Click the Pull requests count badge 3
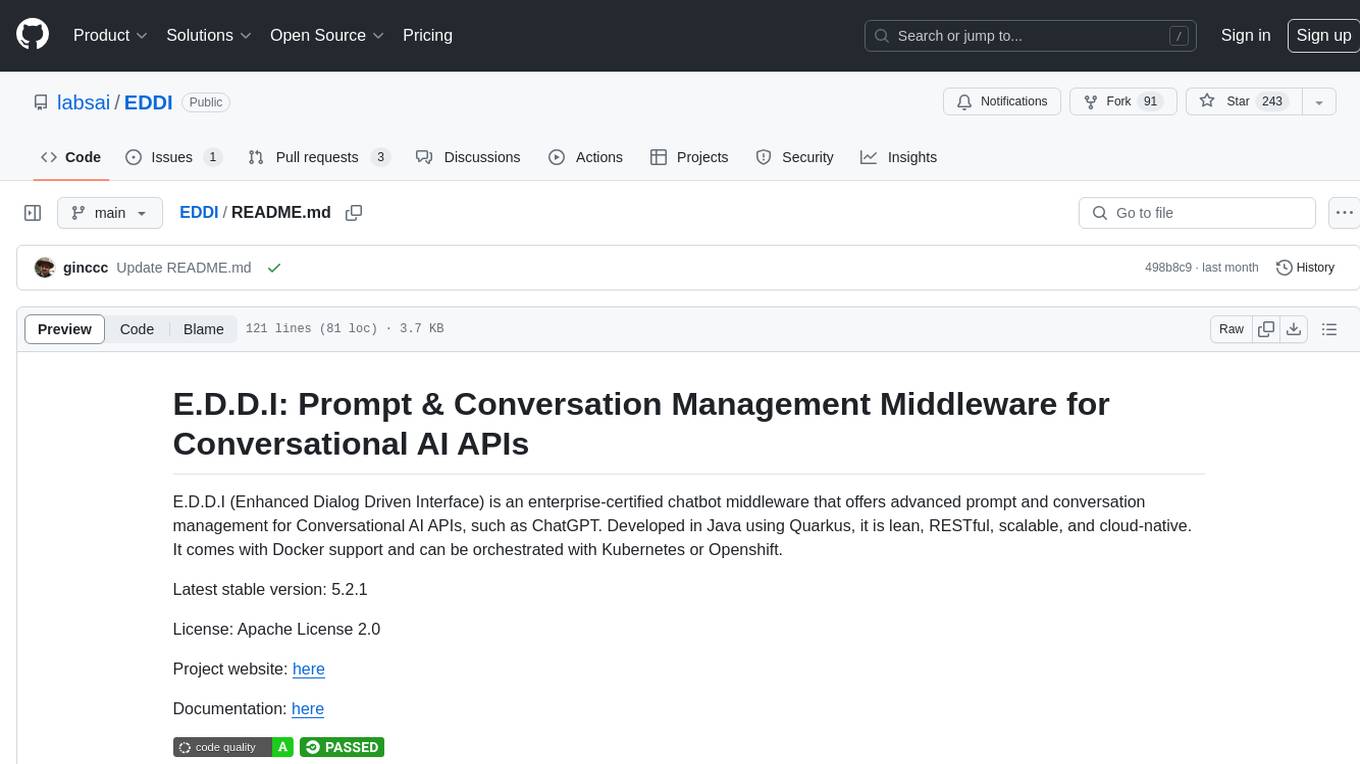This screenshot has height=764, width=1360. 380,157
